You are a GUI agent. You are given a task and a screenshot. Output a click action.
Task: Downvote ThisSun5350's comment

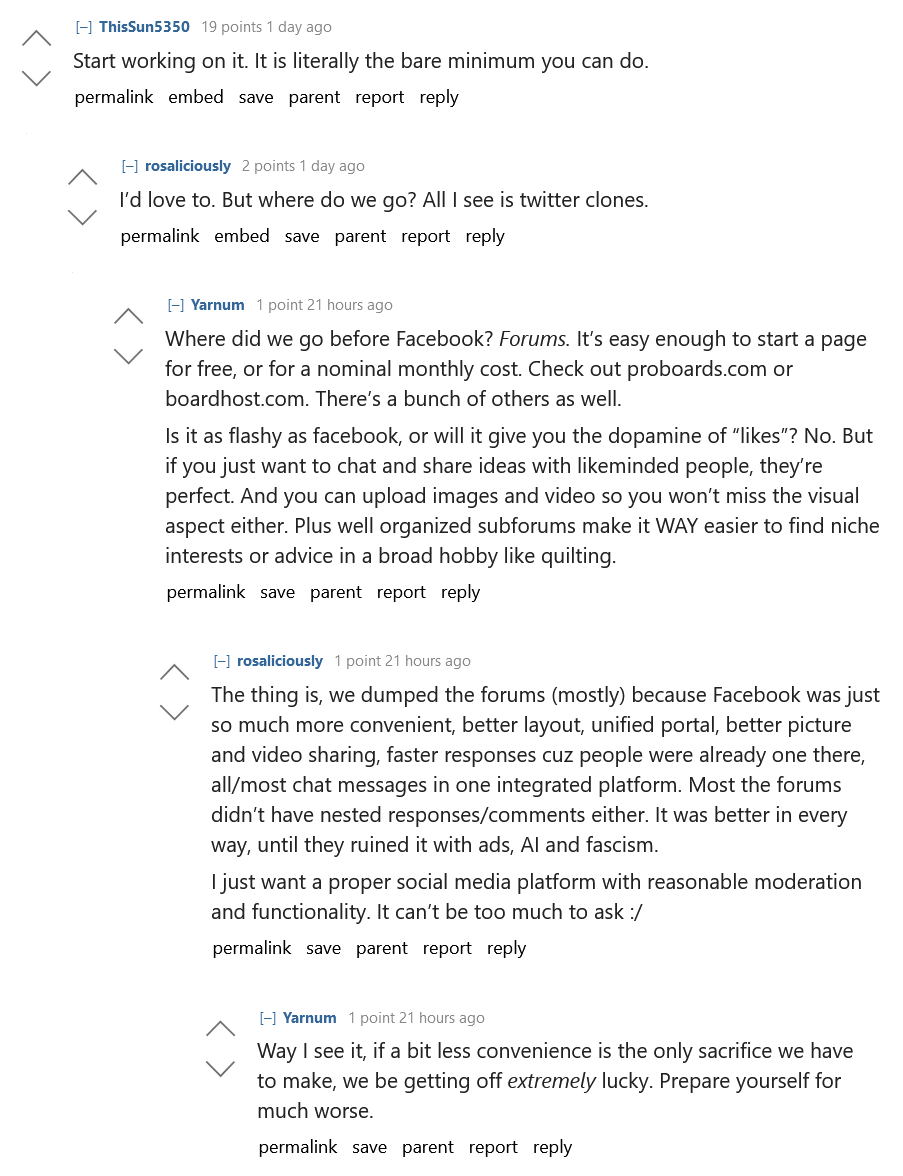[36, 78]
